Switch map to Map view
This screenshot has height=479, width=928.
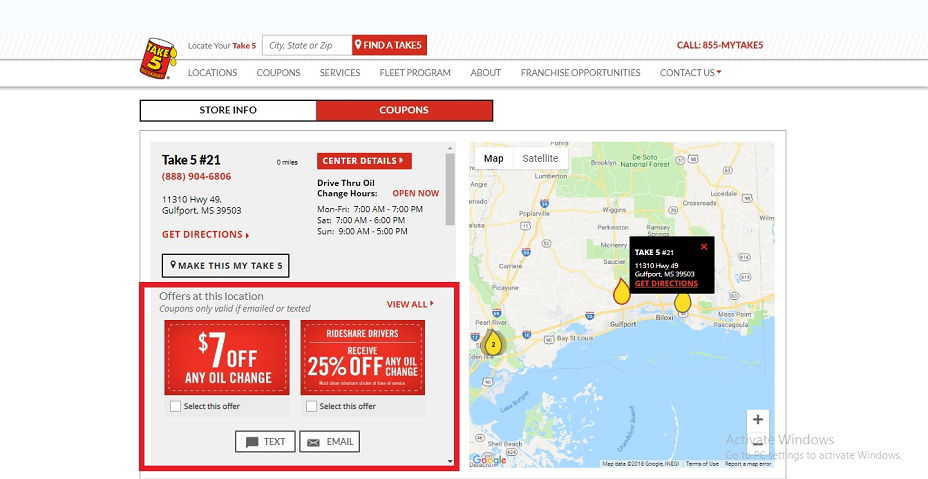[494, 158]
